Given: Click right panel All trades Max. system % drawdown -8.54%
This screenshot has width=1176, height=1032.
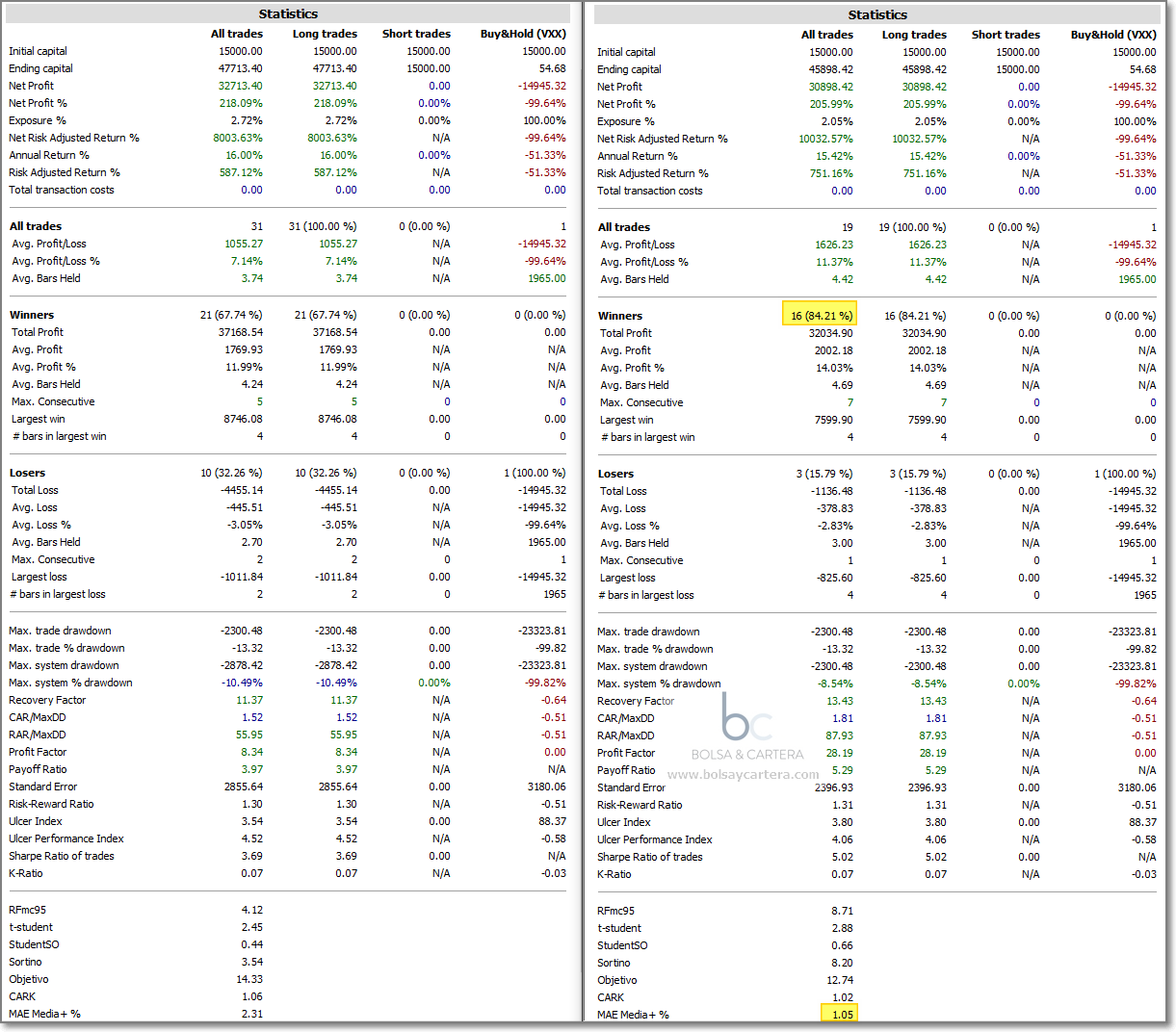Looking at the screenshot, I should tap(837, 684).
